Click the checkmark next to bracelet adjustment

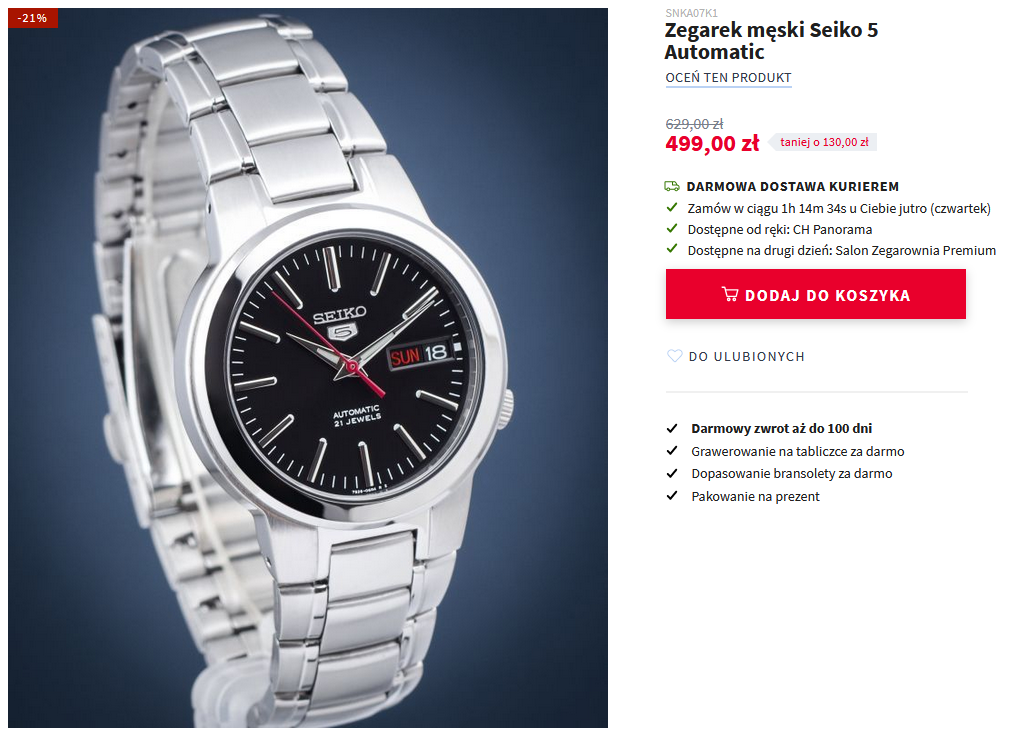tap(672, 474)
